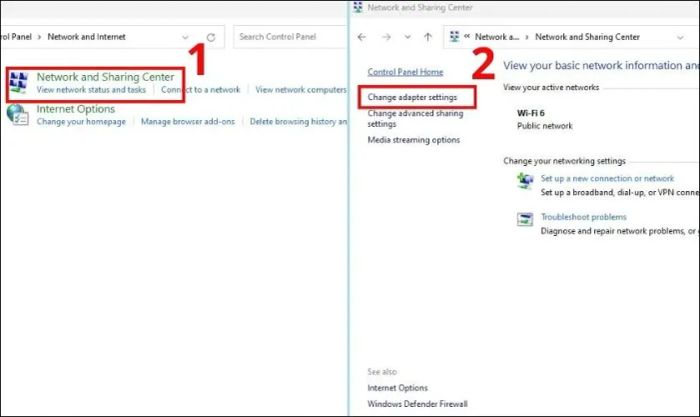Open Internet Options under See also
This screenshot has width=700, height=417.
pyautogui.click(x=397, y=388)
